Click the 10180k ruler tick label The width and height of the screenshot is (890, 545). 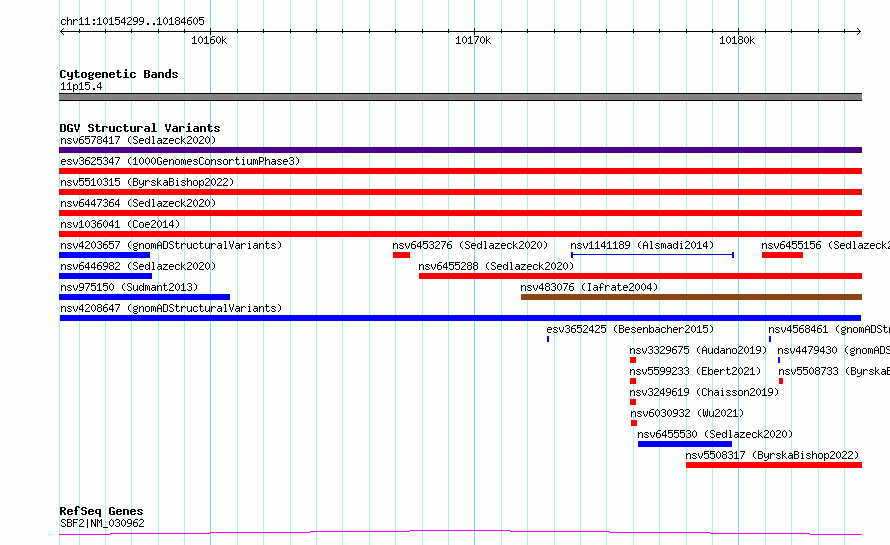[737, 40]
